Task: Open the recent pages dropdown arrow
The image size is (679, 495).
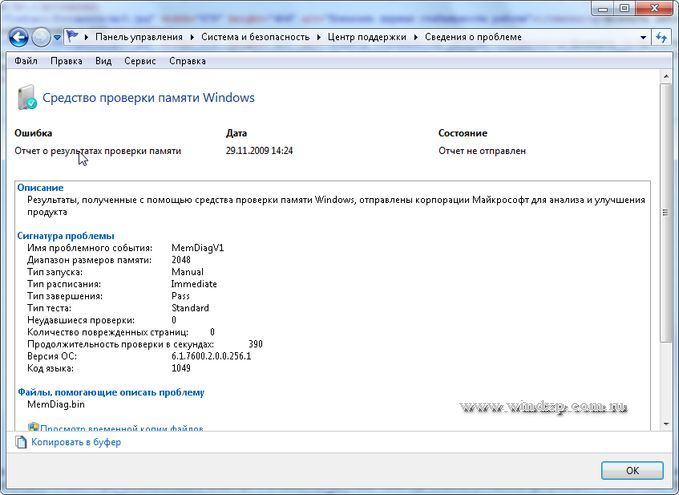Action: tap(57, 38)
